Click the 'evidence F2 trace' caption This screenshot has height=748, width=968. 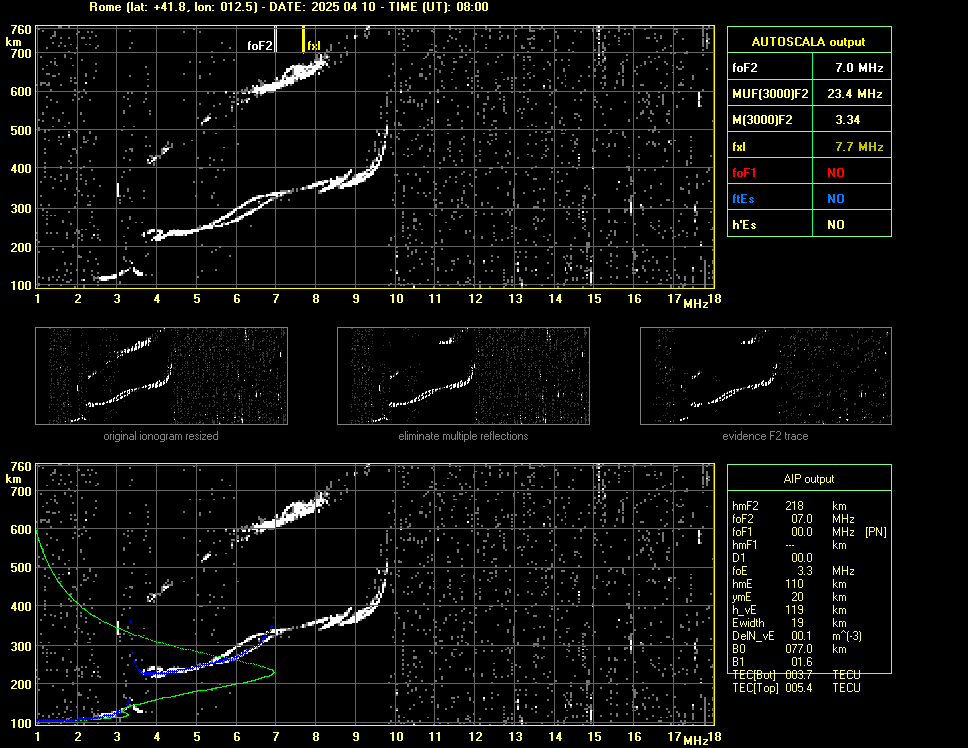coord(765,436)
